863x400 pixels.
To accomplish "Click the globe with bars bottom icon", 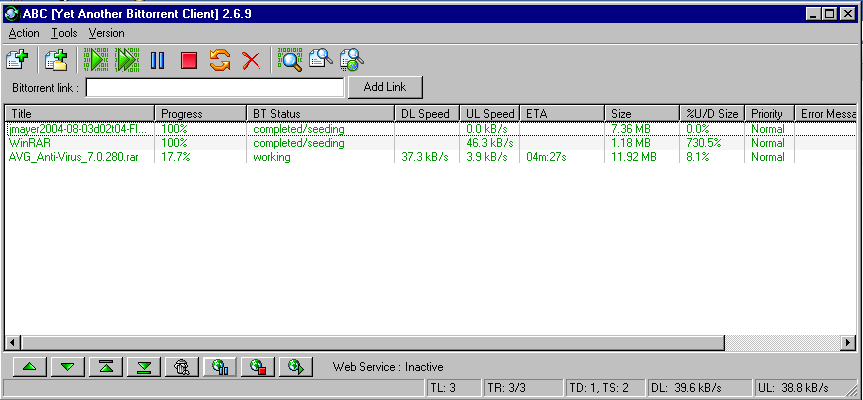I will click(220, 366).
